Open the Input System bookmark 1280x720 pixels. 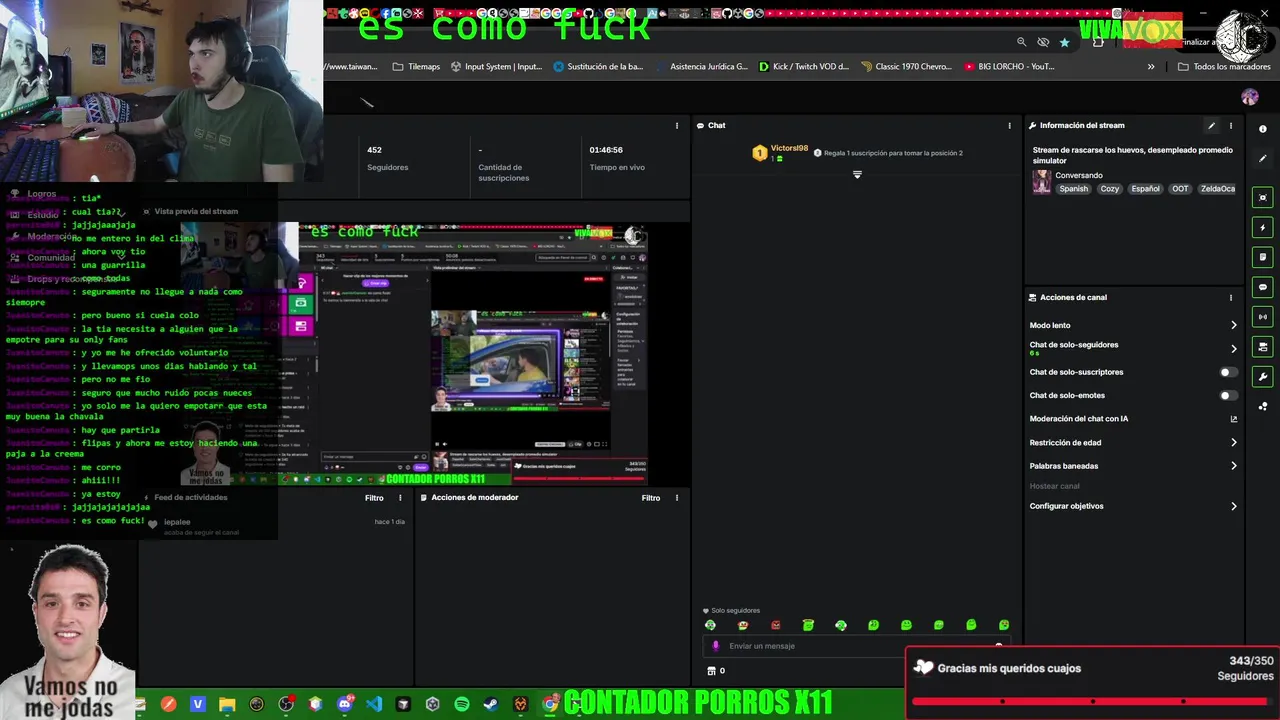click(x=496, y=67)
